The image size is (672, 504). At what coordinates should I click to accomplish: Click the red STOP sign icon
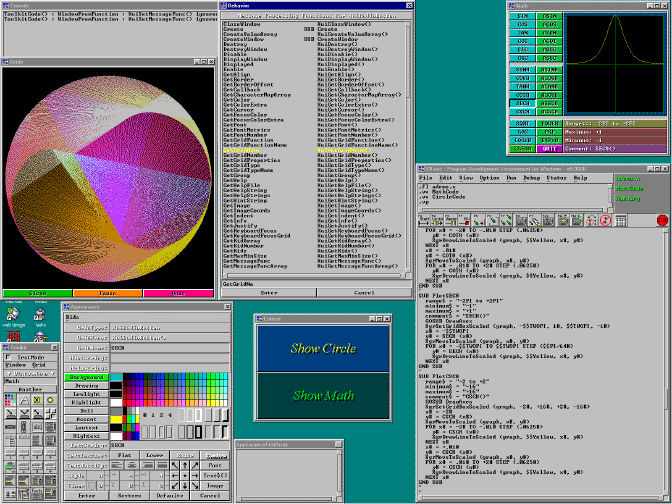click(x=662, y=220)
